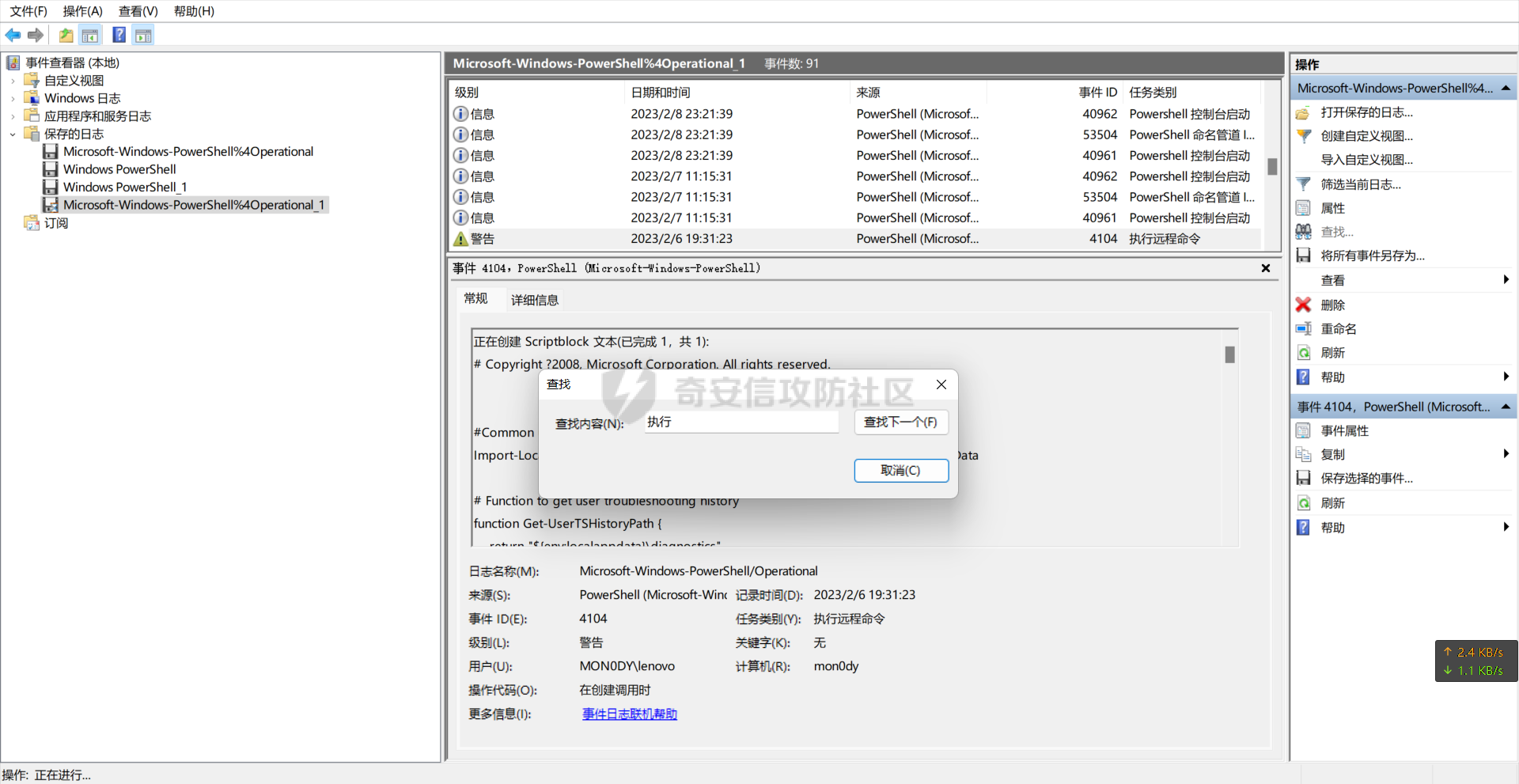
Task: Click the copy icon in actions pane
Action: 1303,454
